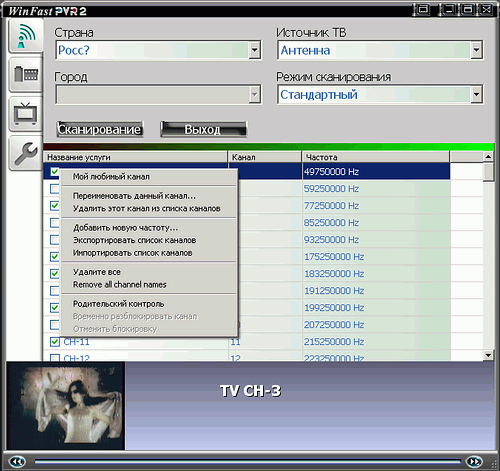Sort by Частота column header

tap(376, 157)
